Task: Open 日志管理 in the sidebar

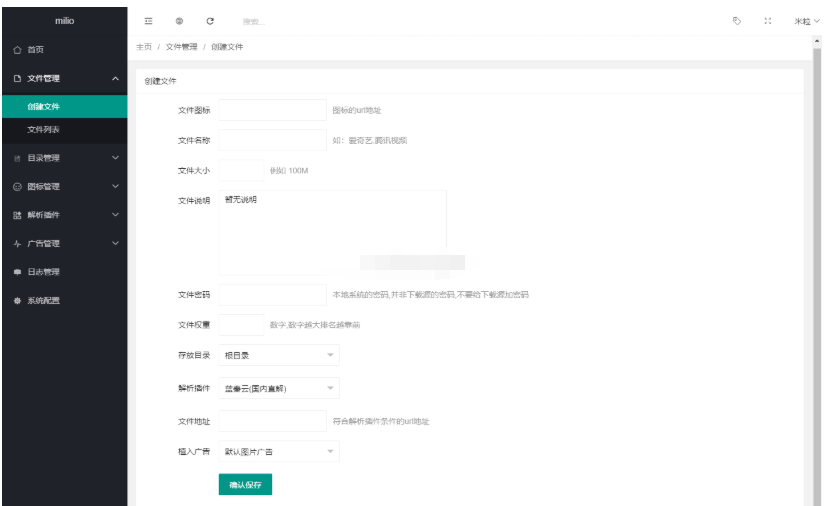Action: (x=64, y=272)
